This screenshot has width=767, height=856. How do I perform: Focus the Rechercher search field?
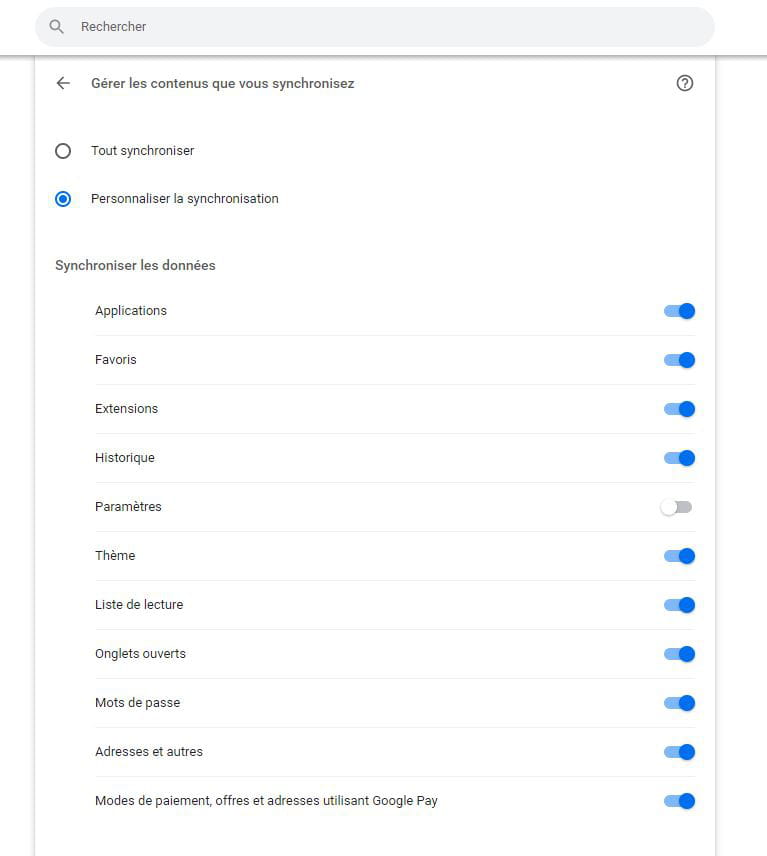click(x=375, y=27)
